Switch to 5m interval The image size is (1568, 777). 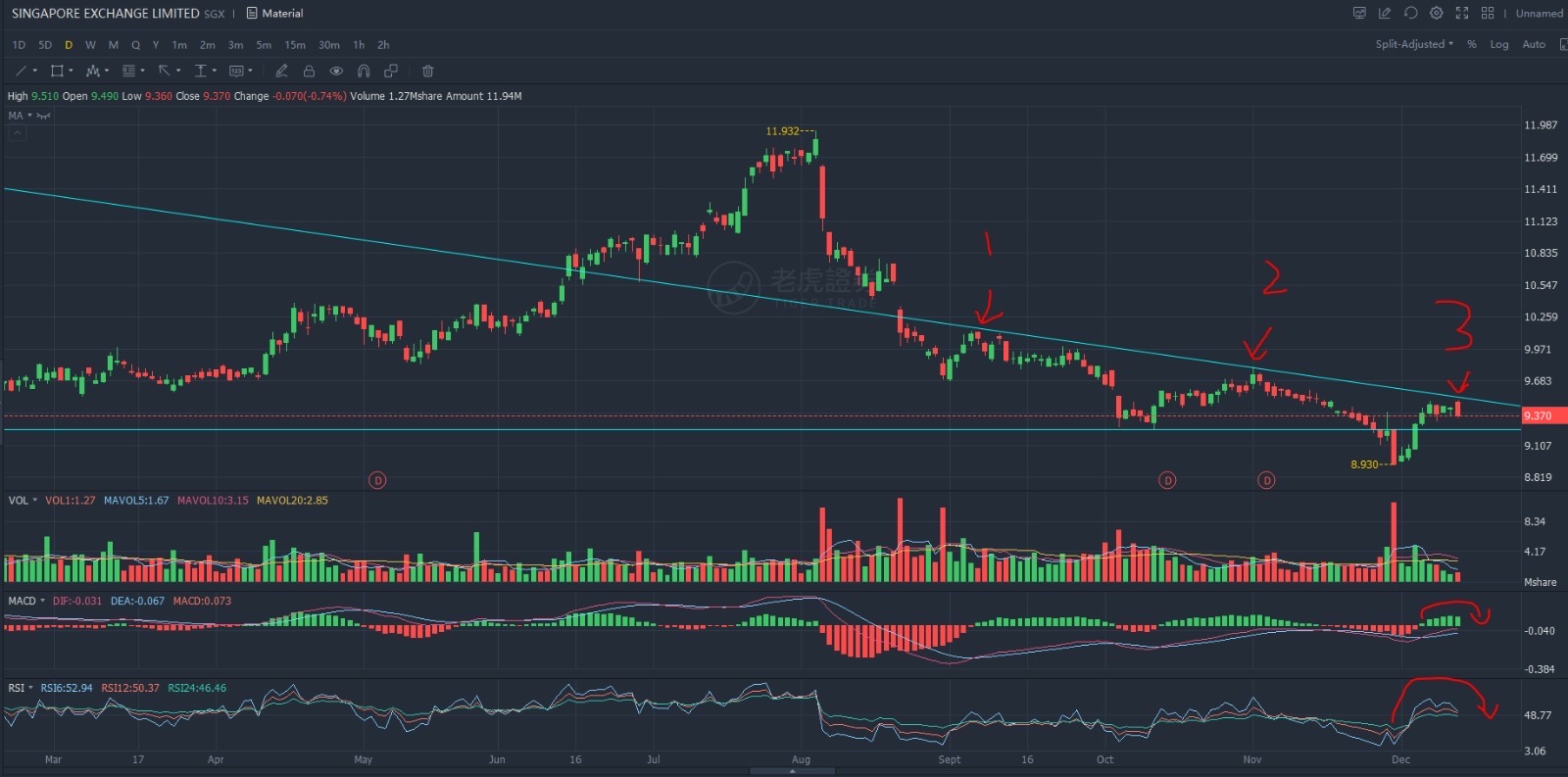(x=264, y=45)
